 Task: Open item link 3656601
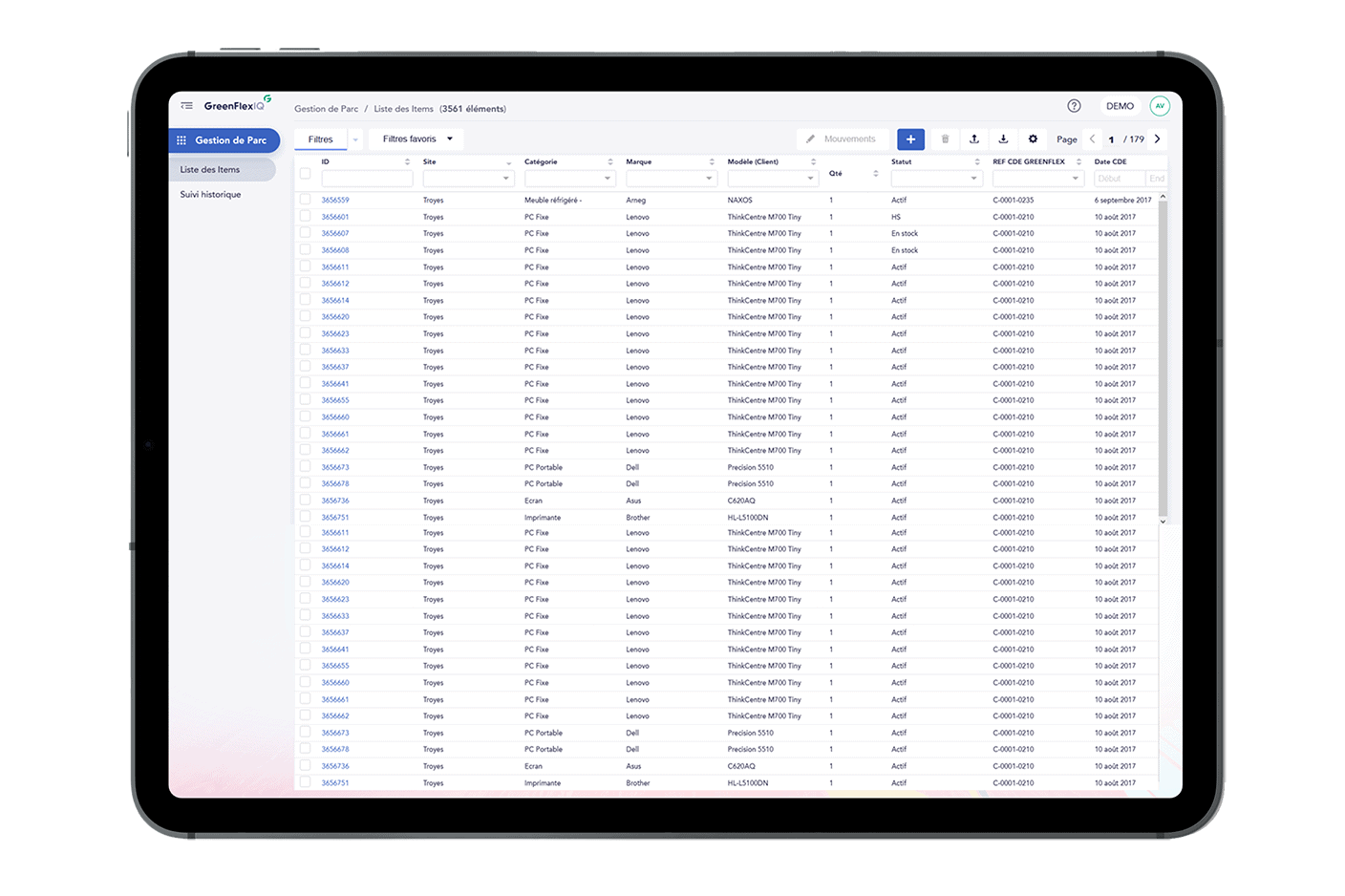coord(335,217)
